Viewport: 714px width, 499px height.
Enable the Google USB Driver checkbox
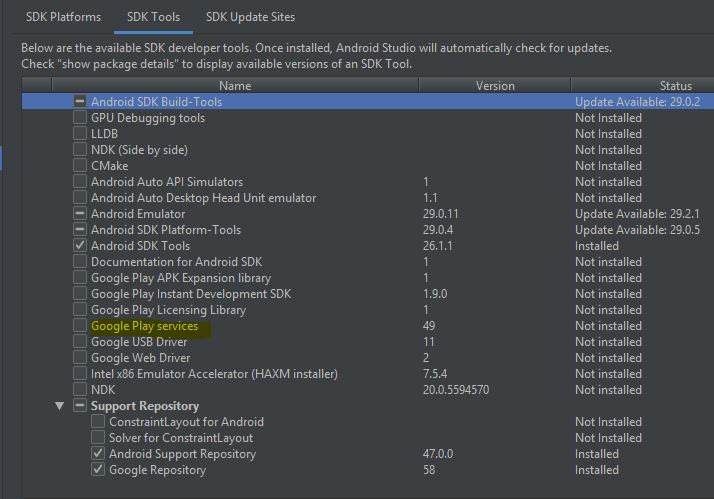(80, 342)
